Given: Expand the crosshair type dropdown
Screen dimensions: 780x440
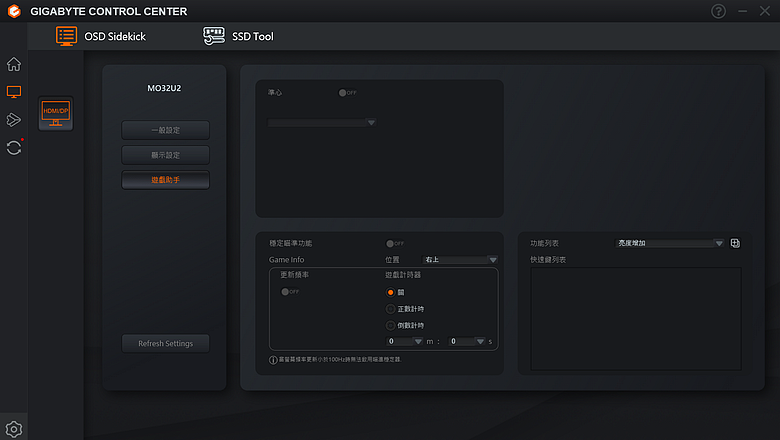Looking at the screenshot, I should 322,122.
